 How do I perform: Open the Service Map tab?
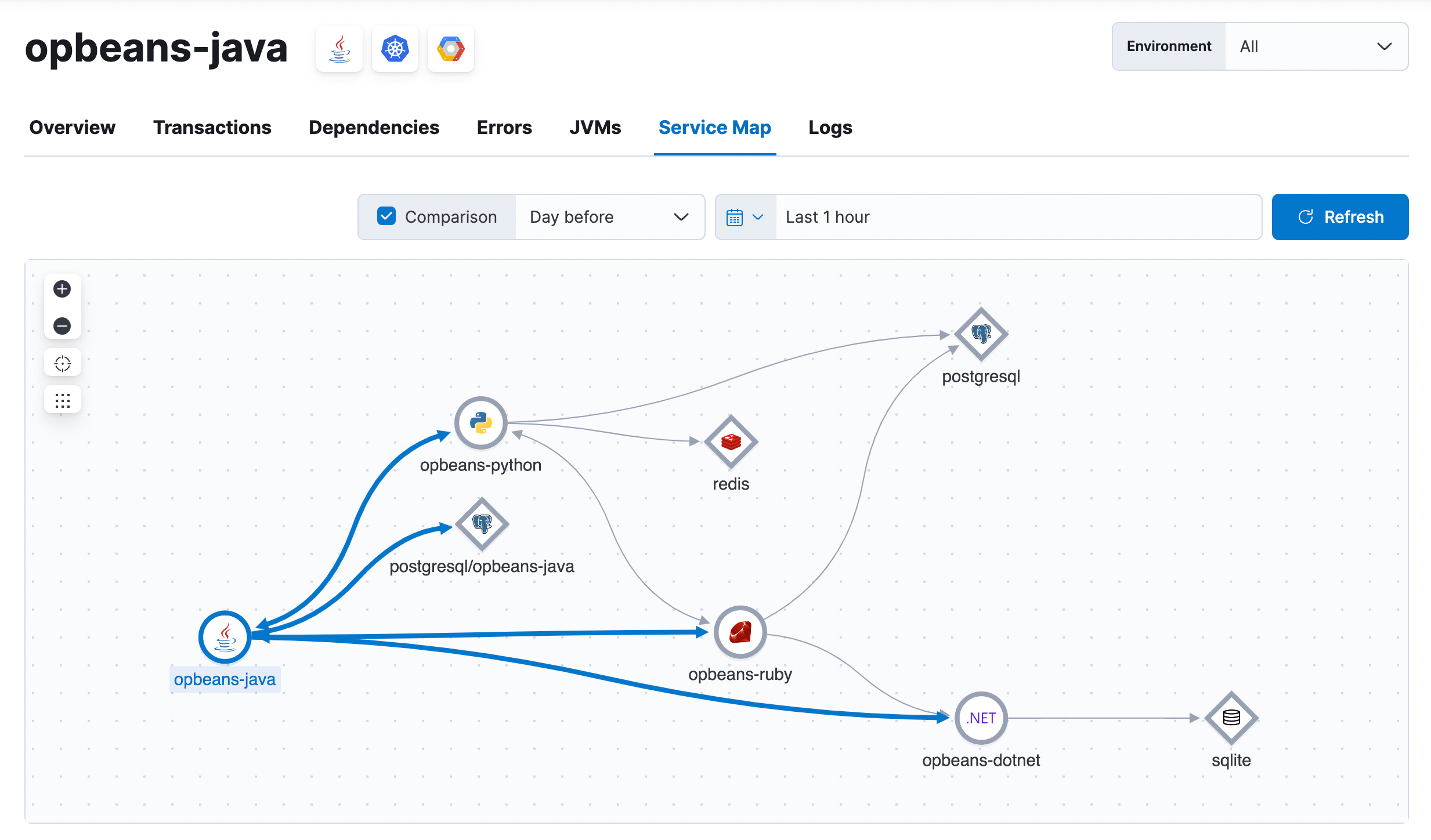tap(714, 128)
